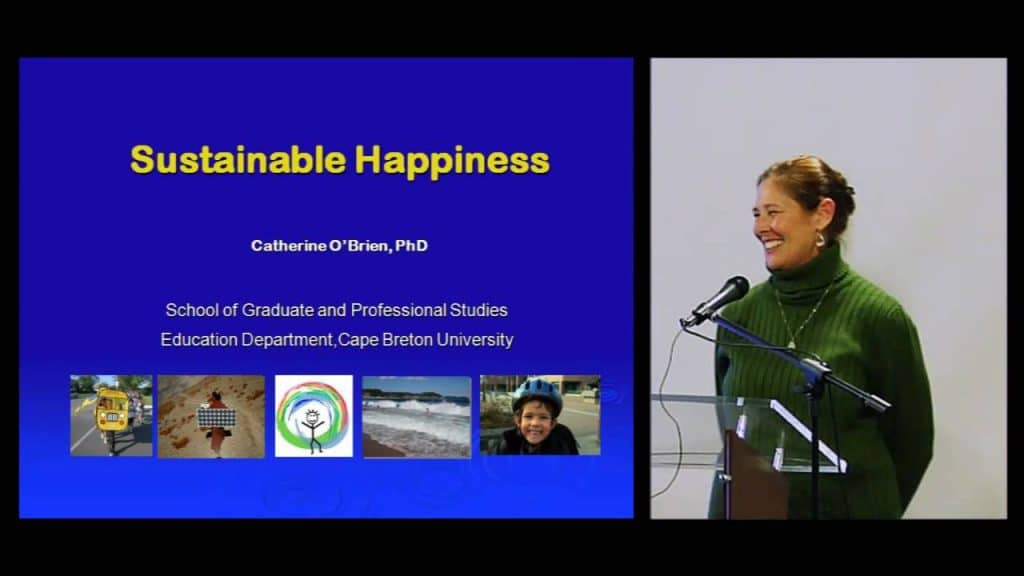The image size is (1024, 576).
Task: Click the school bus thumbnail image
Action: [111, 415]
